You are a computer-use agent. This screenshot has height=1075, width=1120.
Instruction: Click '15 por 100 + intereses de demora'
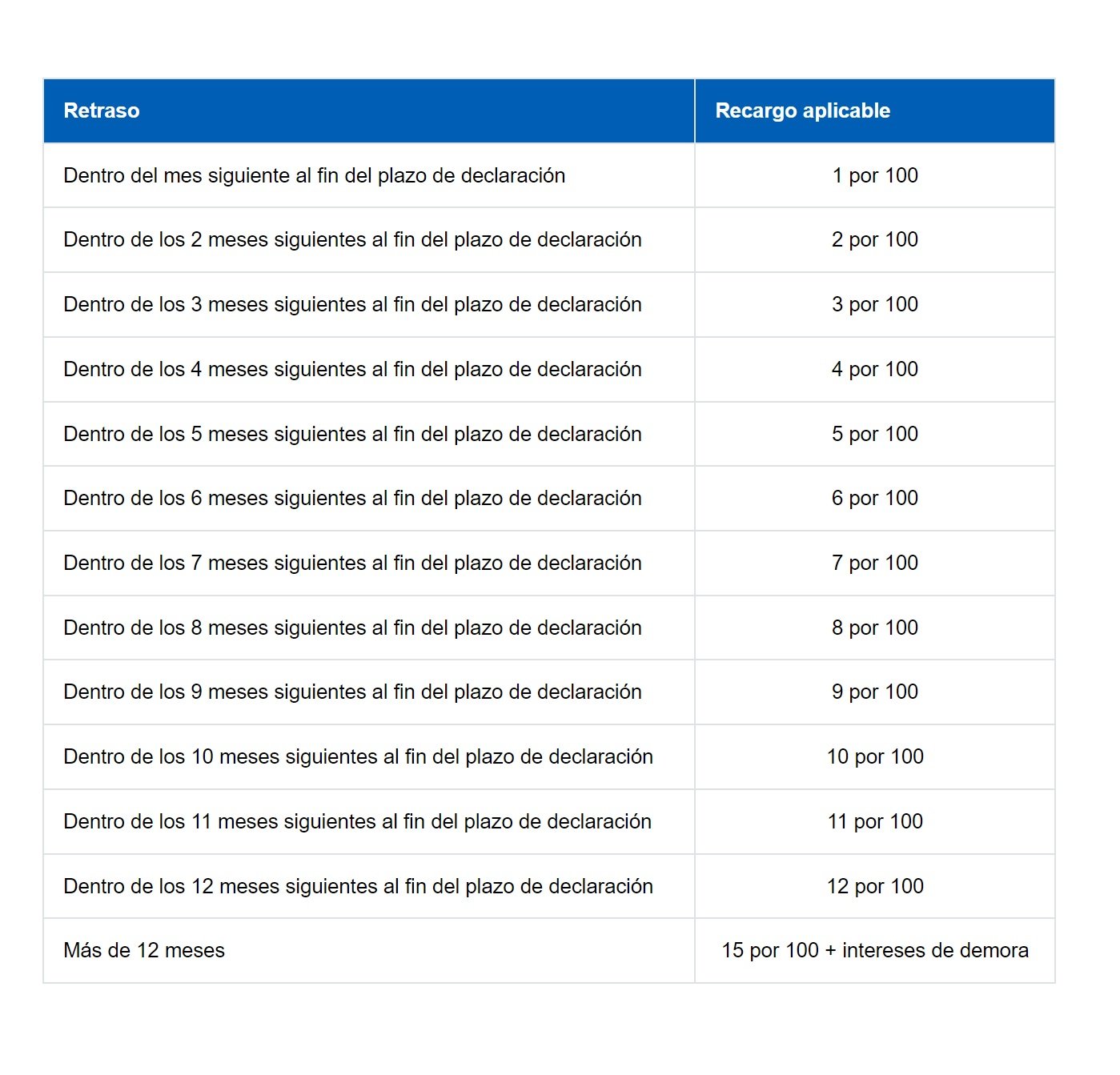tap(874, 950)
